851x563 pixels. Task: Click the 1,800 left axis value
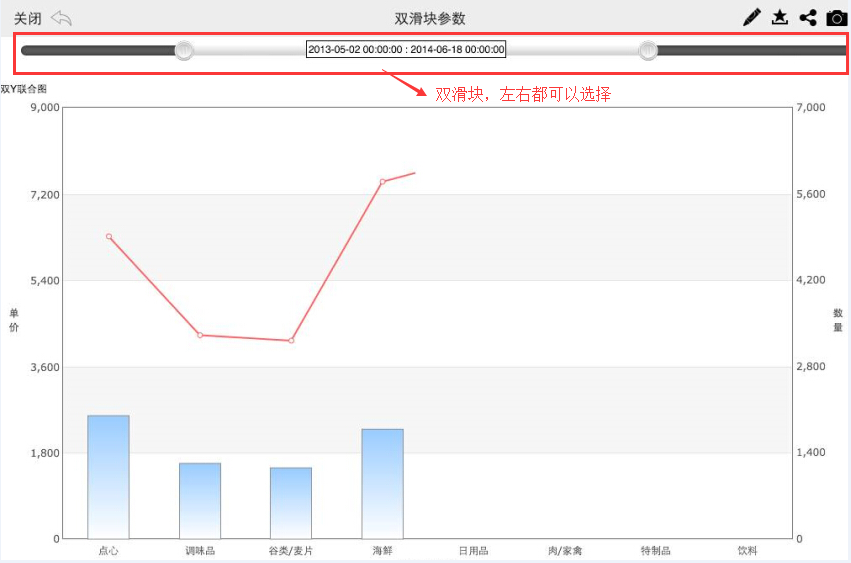click(x=45, y=453)
